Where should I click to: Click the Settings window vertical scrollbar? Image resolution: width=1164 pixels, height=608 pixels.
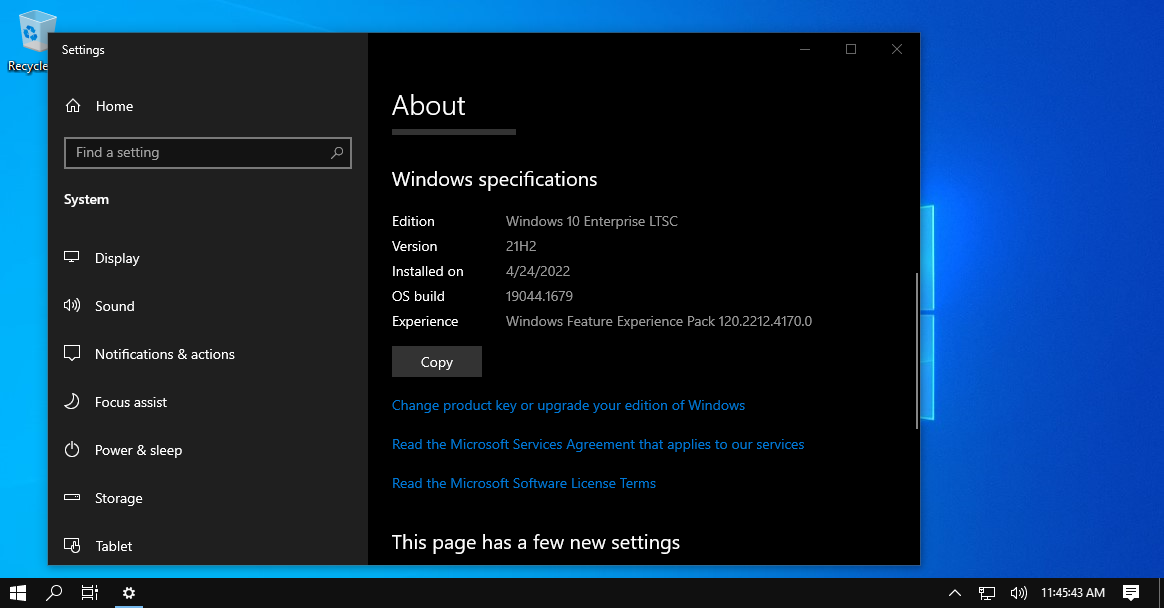[x=917, y=350]
